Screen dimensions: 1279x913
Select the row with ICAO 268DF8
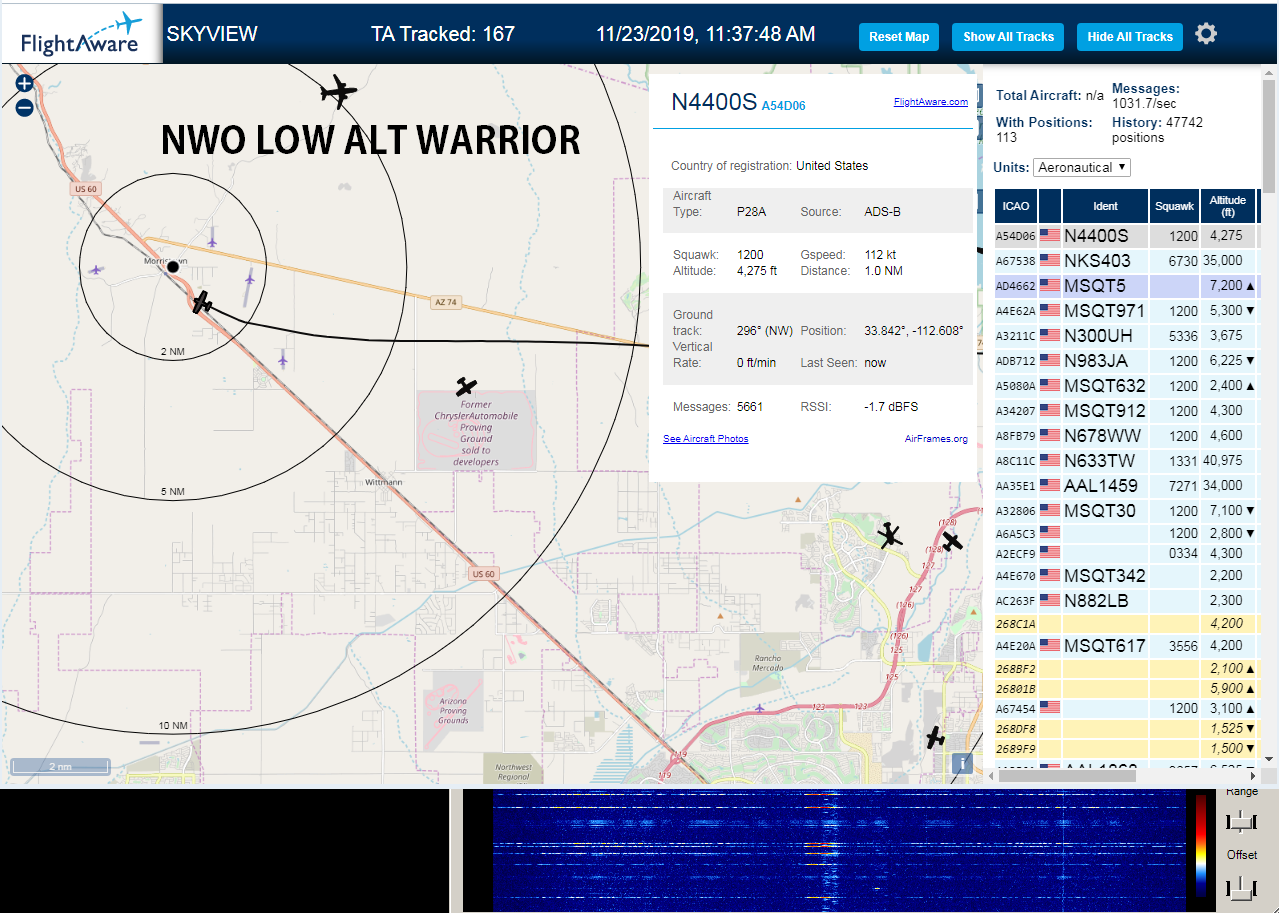pos(1126,728)
